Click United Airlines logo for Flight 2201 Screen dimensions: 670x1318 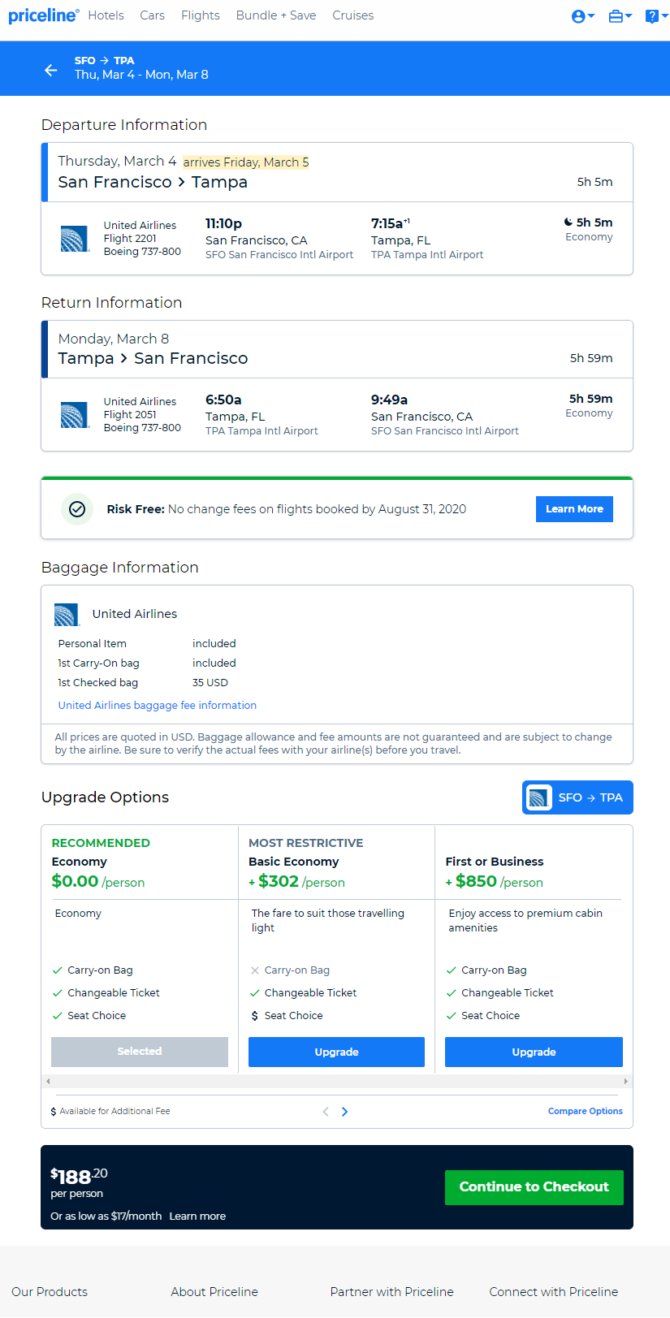point(75,238)
